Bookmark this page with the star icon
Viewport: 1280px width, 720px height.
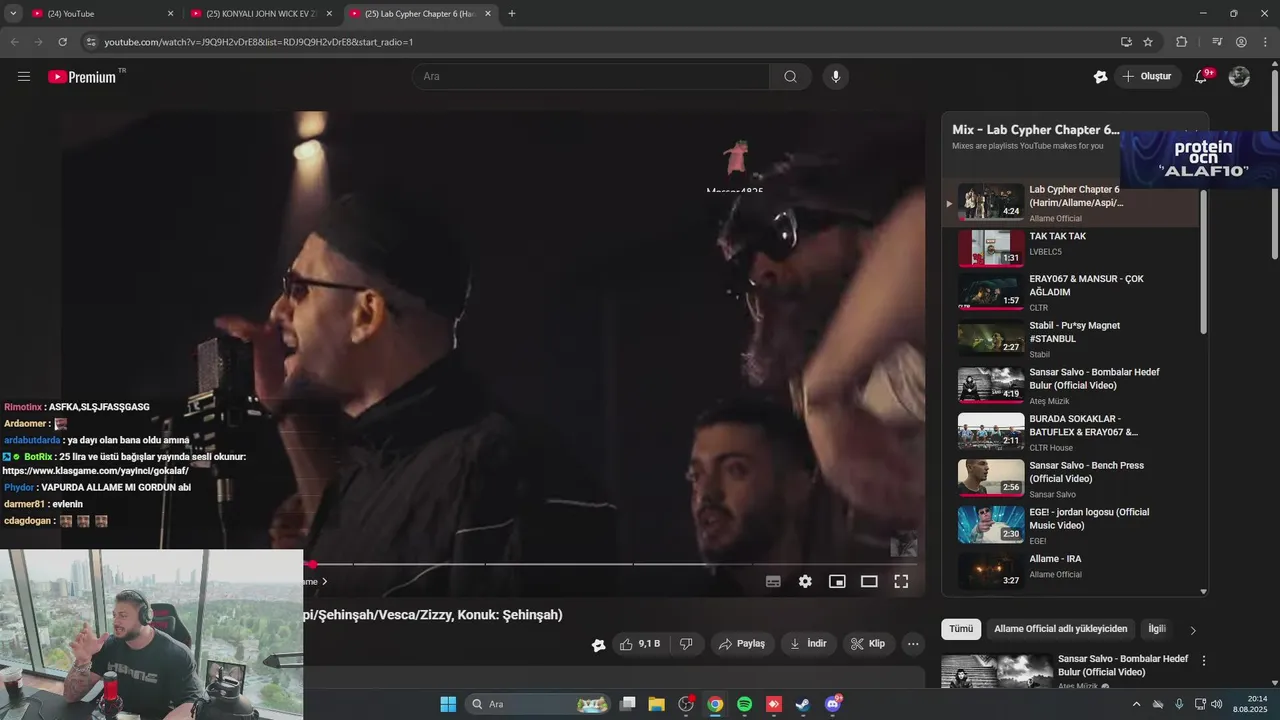pos(1148,42)
